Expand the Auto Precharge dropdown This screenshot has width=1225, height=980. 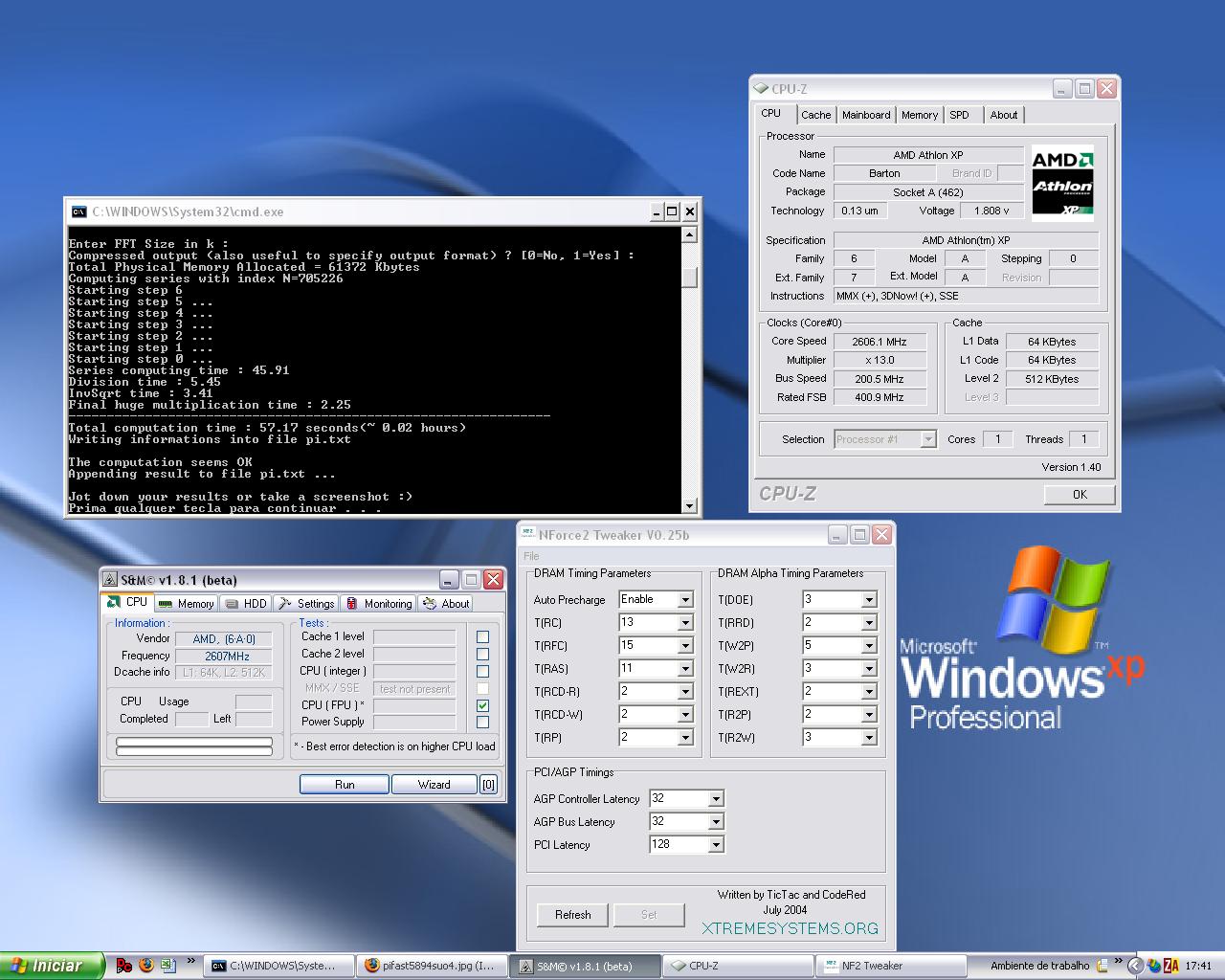[685, 600]
